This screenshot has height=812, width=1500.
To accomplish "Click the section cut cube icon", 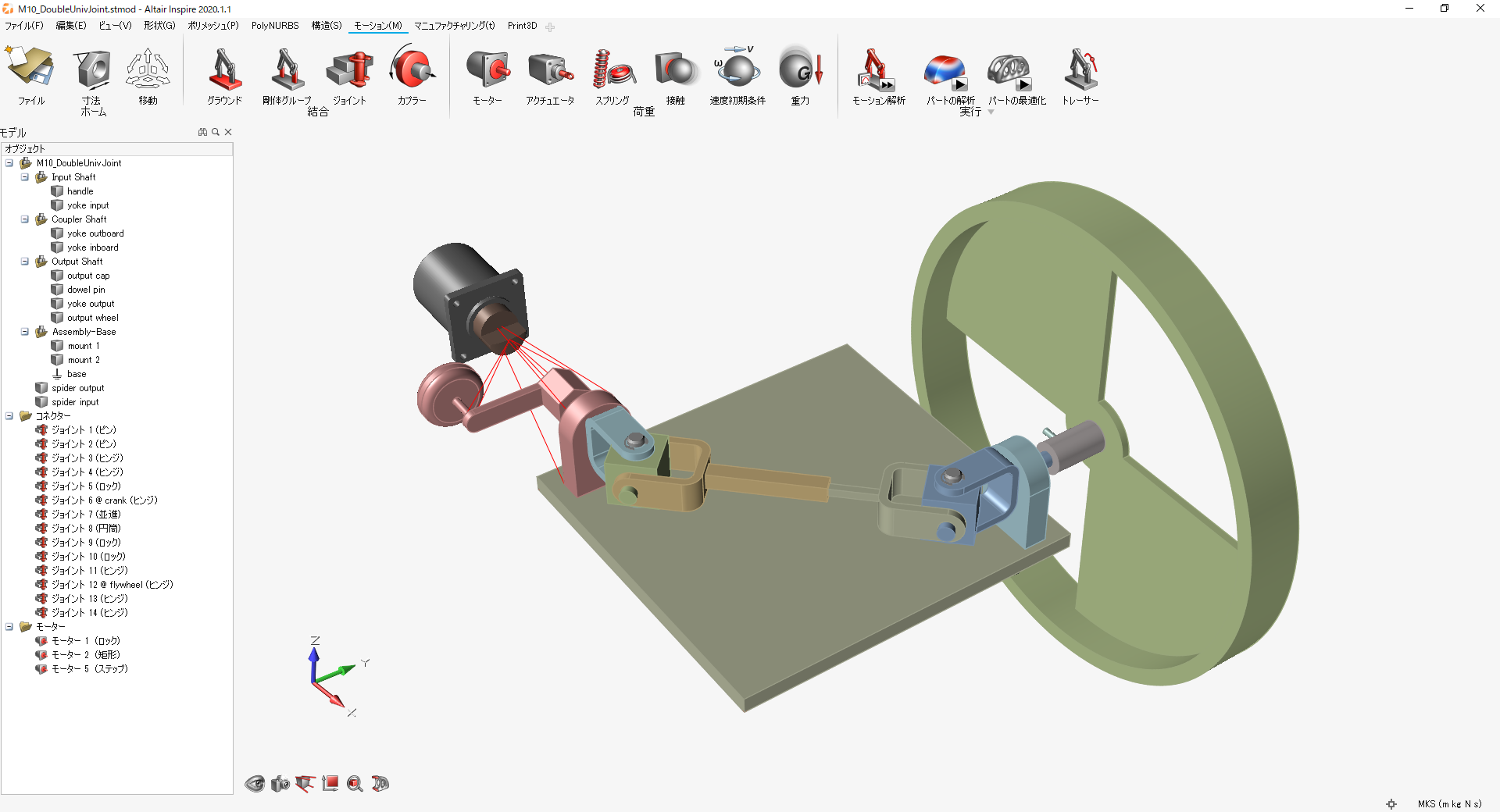I will click(305, 784).
